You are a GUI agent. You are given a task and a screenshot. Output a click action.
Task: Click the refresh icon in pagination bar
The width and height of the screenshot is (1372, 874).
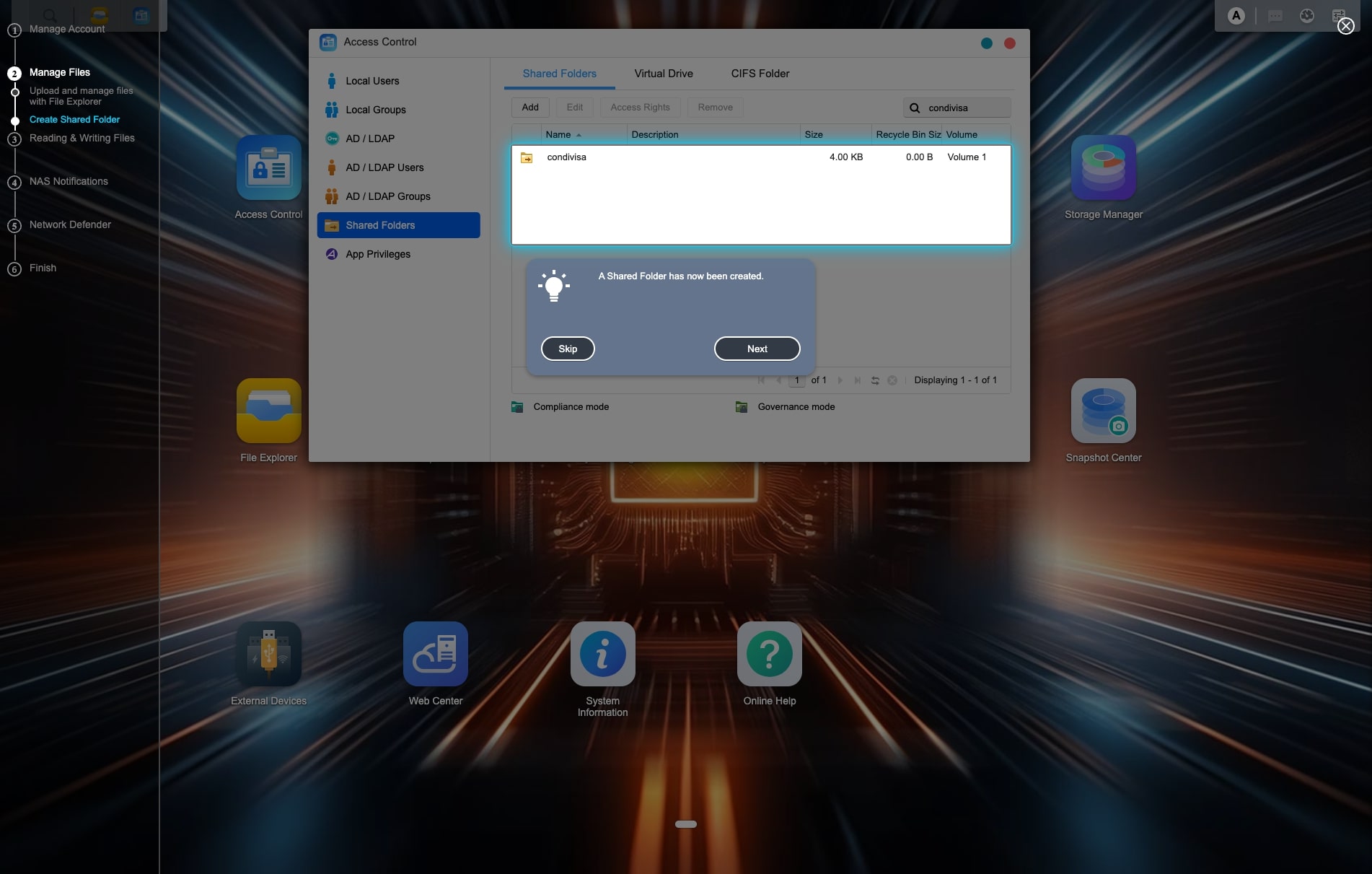(875, 380)
